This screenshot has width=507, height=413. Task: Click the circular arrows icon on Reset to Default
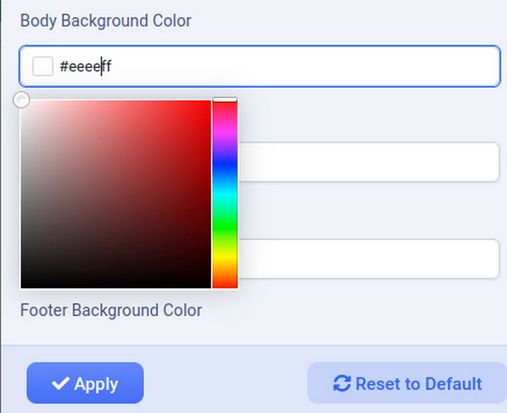(x=342, y=383)
